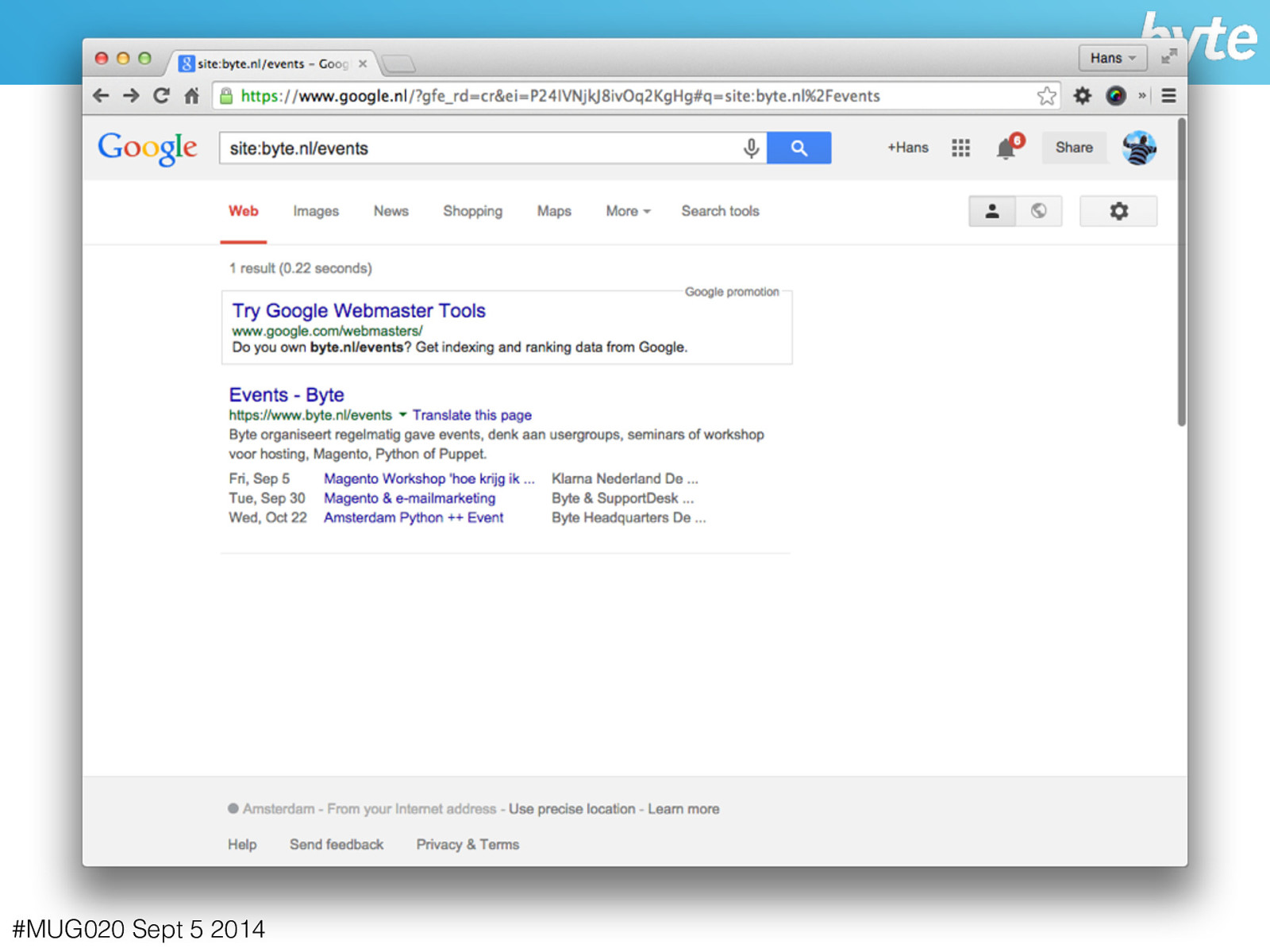Open a new browser tab
1270x952 pixels.
tap(398, 63)
